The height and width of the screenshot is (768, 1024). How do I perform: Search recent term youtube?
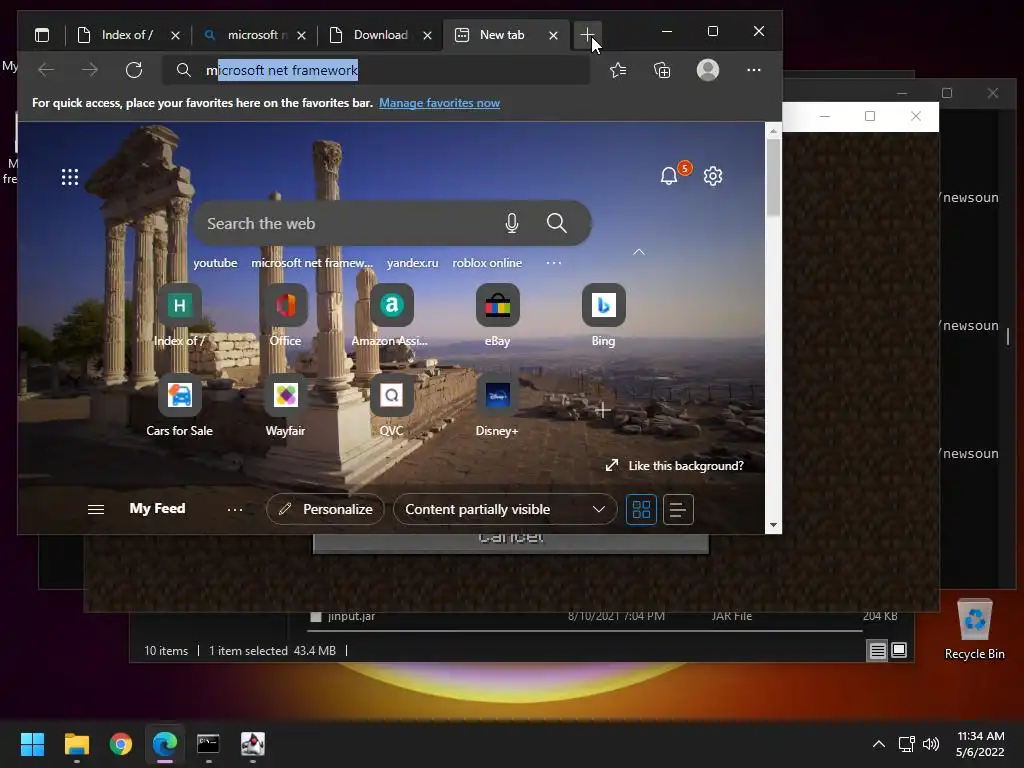[x=216, y=263]
